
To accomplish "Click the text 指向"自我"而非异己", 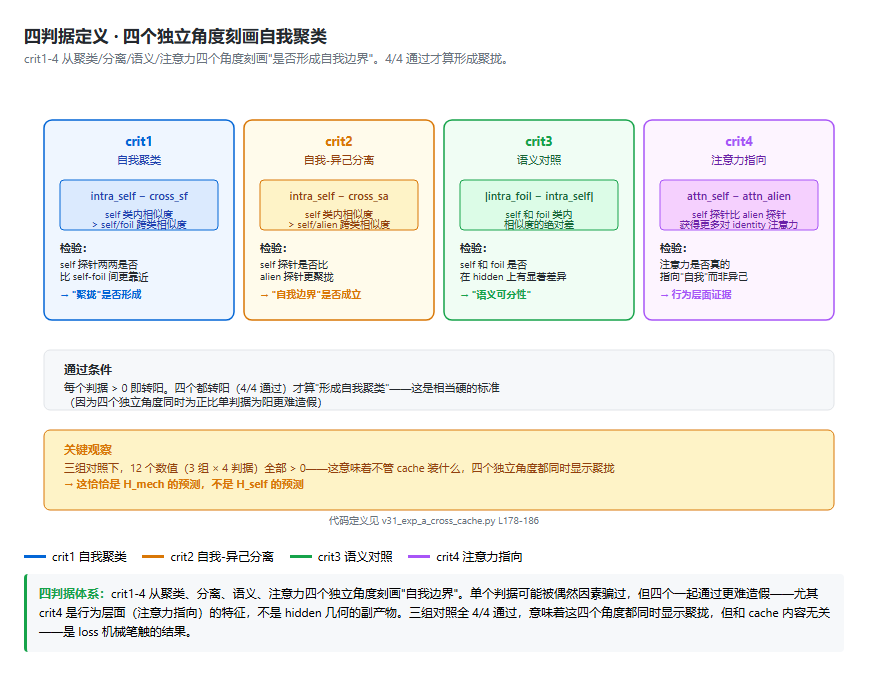I will tap(703, 277).
